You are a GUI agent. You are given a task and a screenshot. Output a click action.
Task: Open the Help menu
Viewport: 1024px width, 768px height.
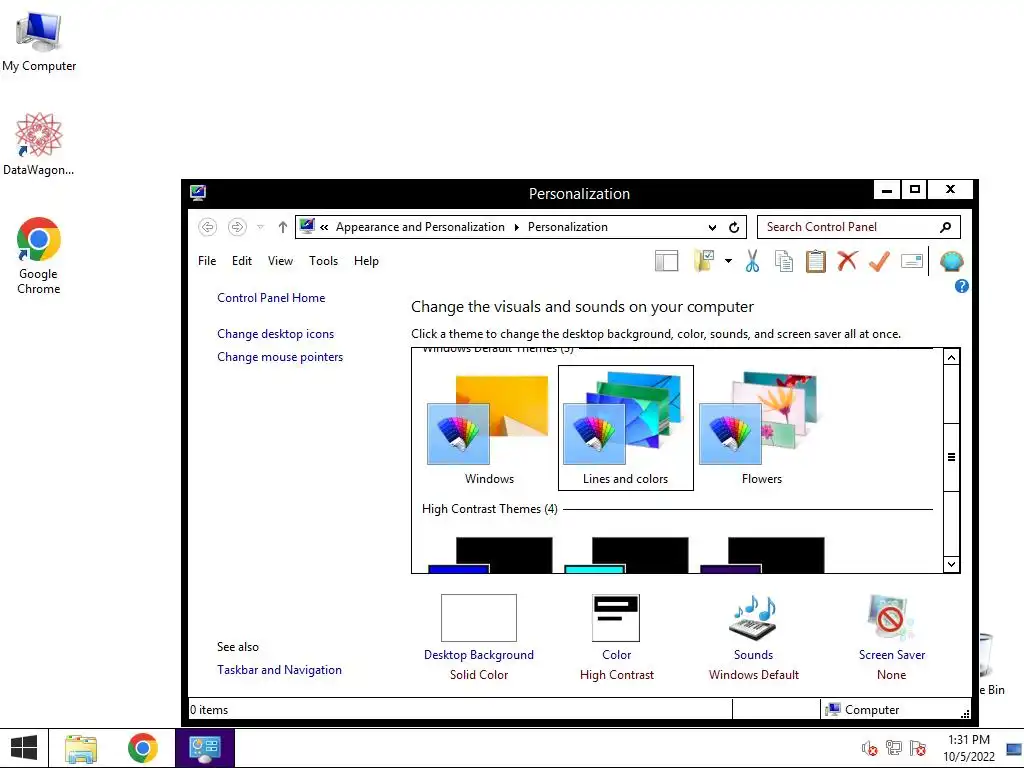click(366, 261)
